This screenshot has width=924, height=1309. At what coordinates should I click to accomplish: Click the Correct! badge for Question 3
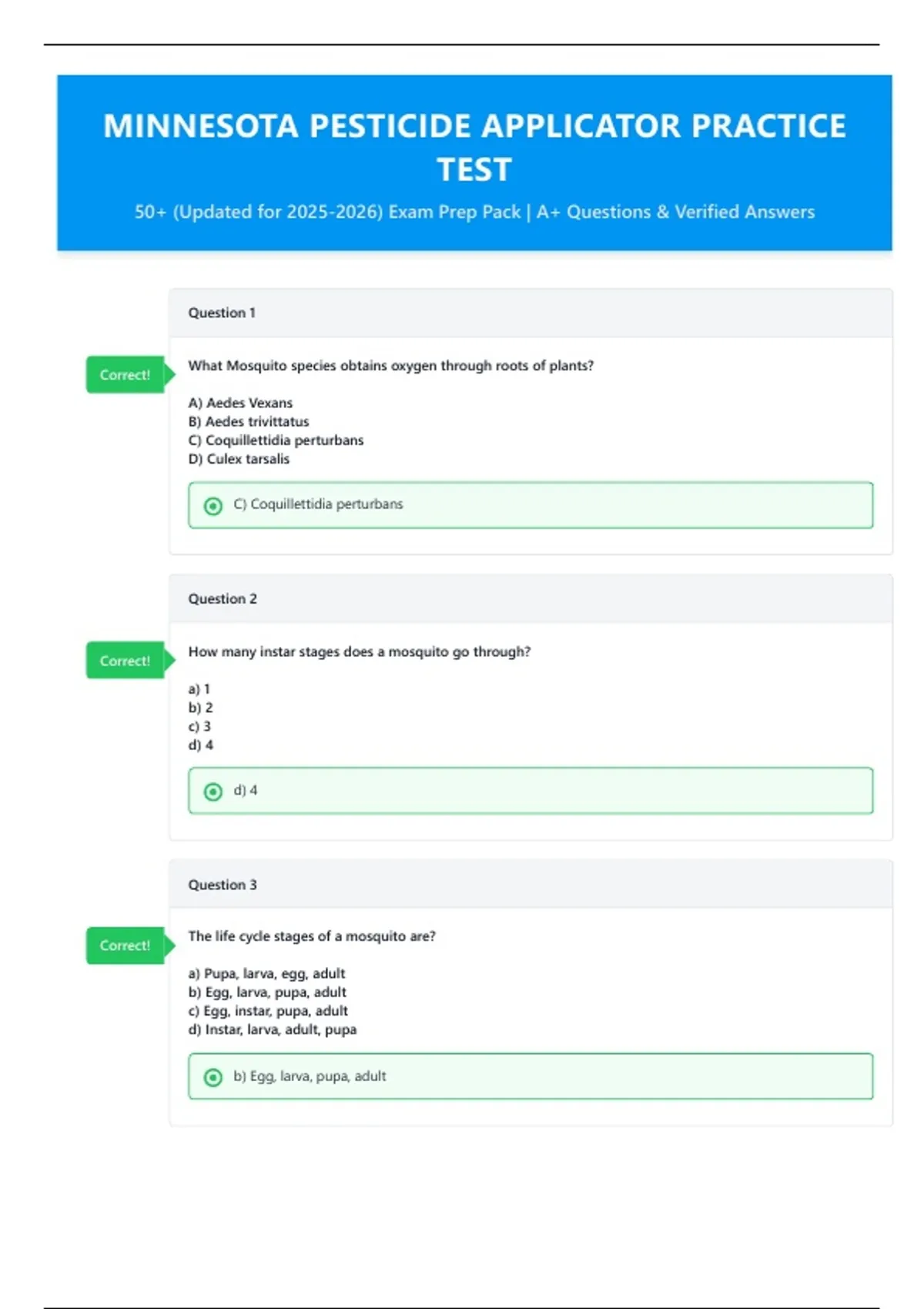130,946
